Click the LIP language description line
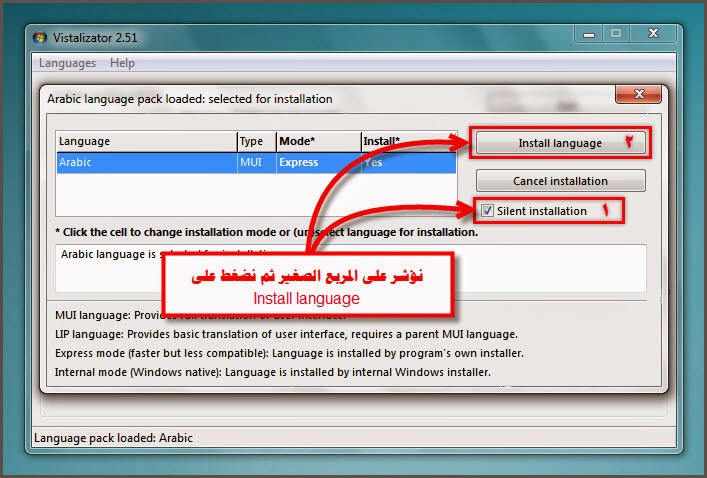Viewport: 707px width, 478px height. [x=286, y=334]
